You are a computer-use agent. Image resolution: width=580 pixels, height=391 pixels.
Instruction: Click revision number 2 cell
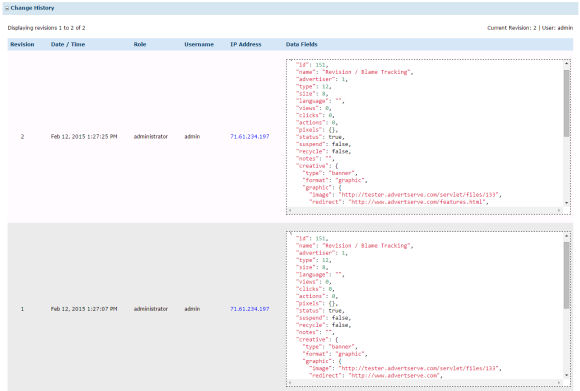tap(22, 136)
